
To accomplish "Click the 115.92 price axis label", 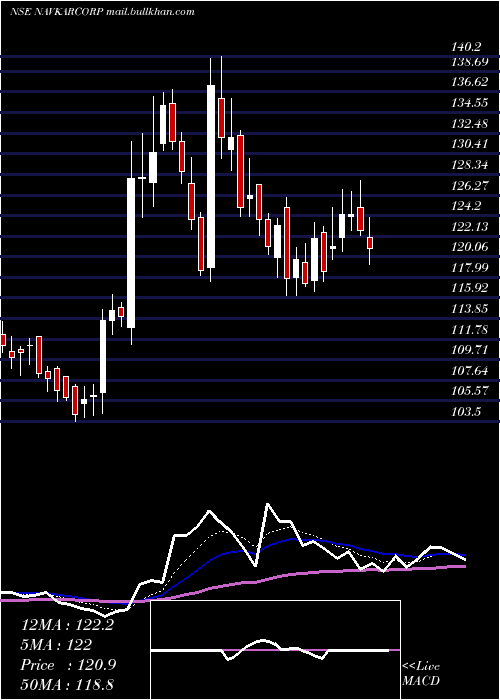I will [x=470, y=288].
